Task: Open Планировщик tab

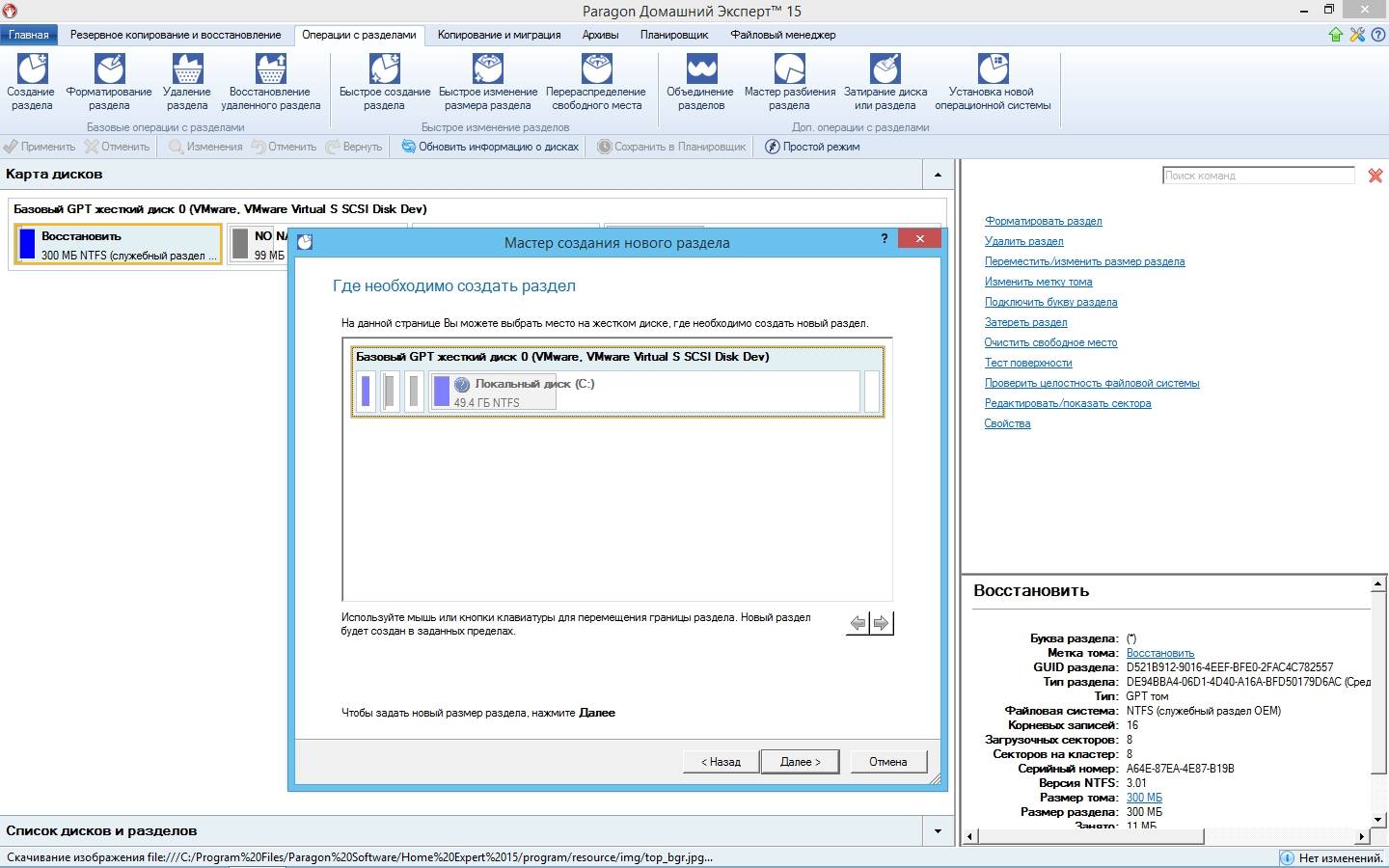Action: tap(674, 35)
